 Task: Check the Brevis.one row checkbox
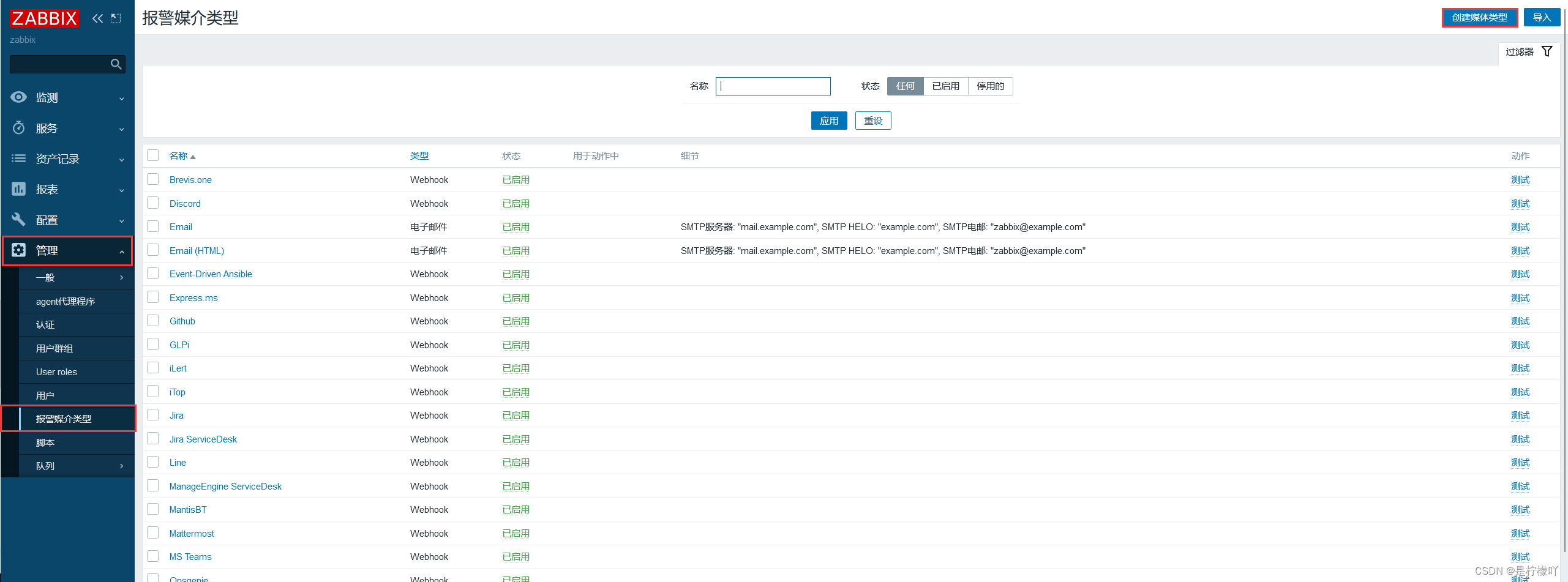tap(153, 179)
